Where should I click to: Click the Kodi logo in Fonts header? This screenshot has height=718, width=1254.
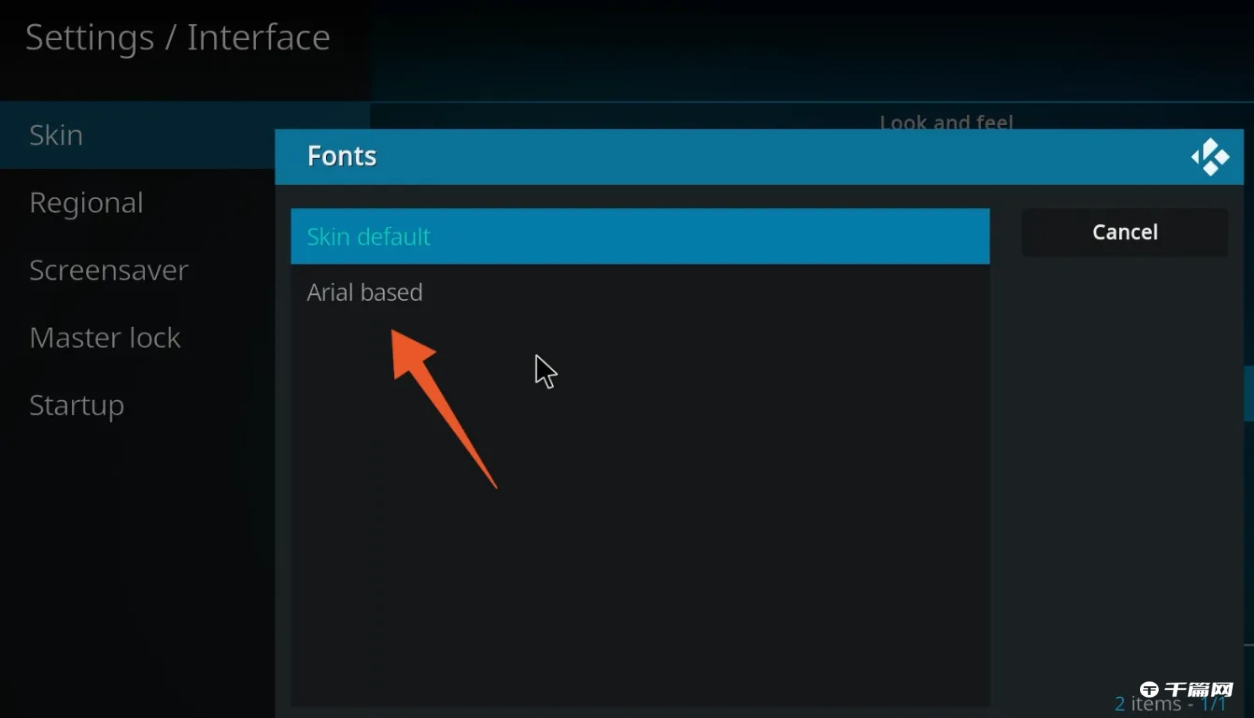[1210, 157]
